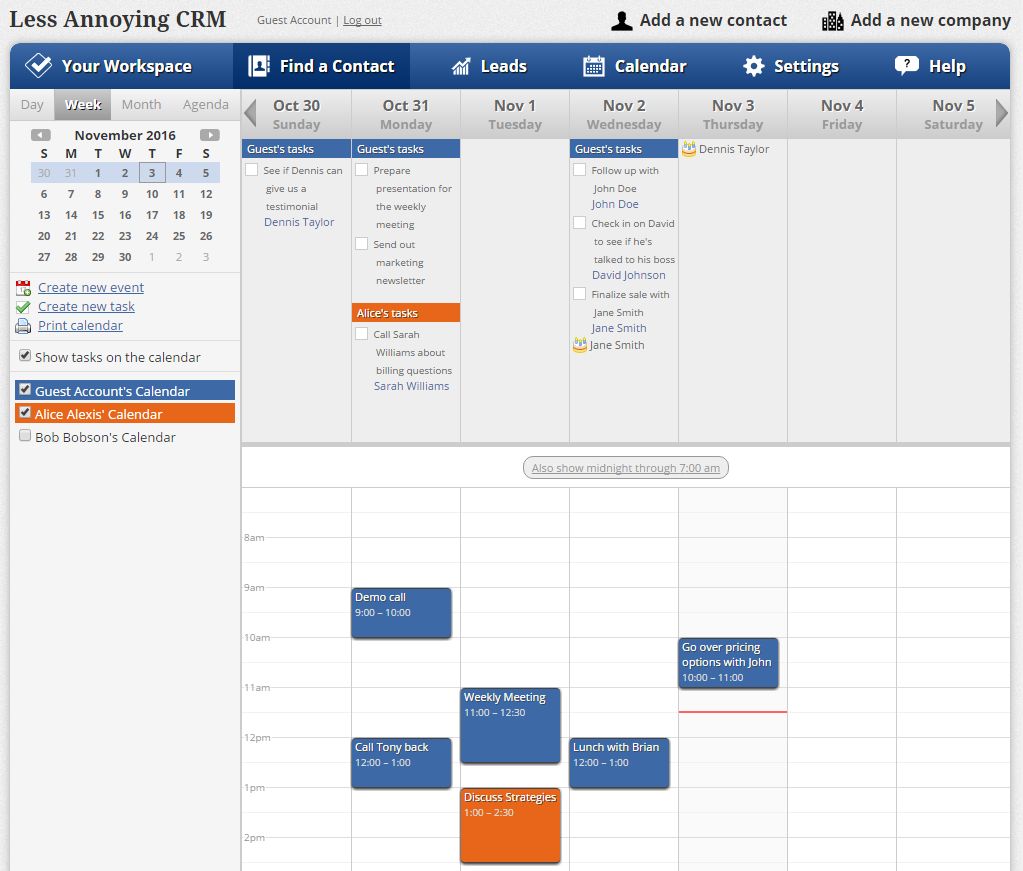This screenshot has height=871, width=1023.
Task: Open John Doe contact link
Action: tap(615, 204)
